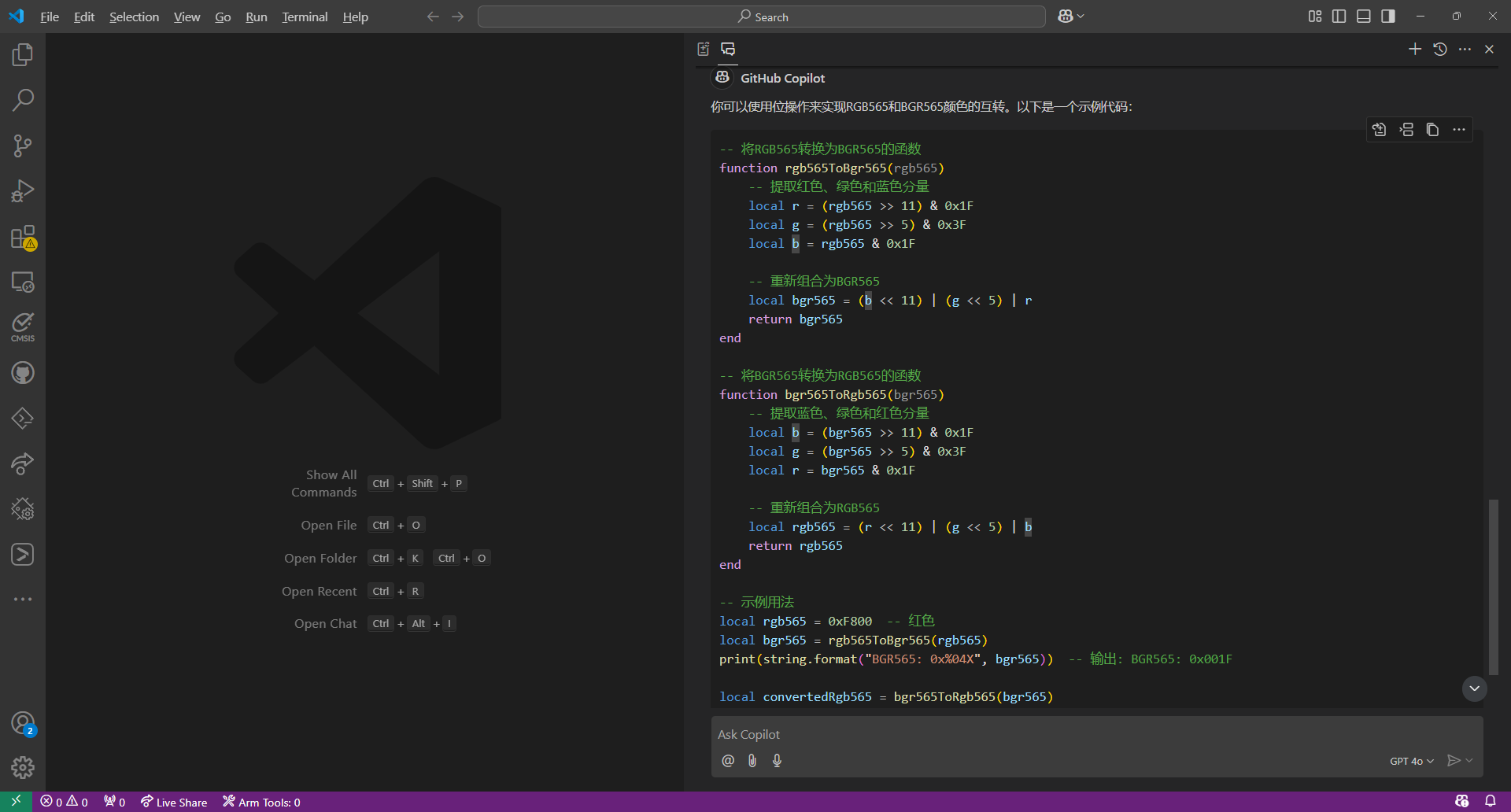This screenshot has height=812, width=1511.
Task: Insert code block at cursor
Action: pos(1406,130)
